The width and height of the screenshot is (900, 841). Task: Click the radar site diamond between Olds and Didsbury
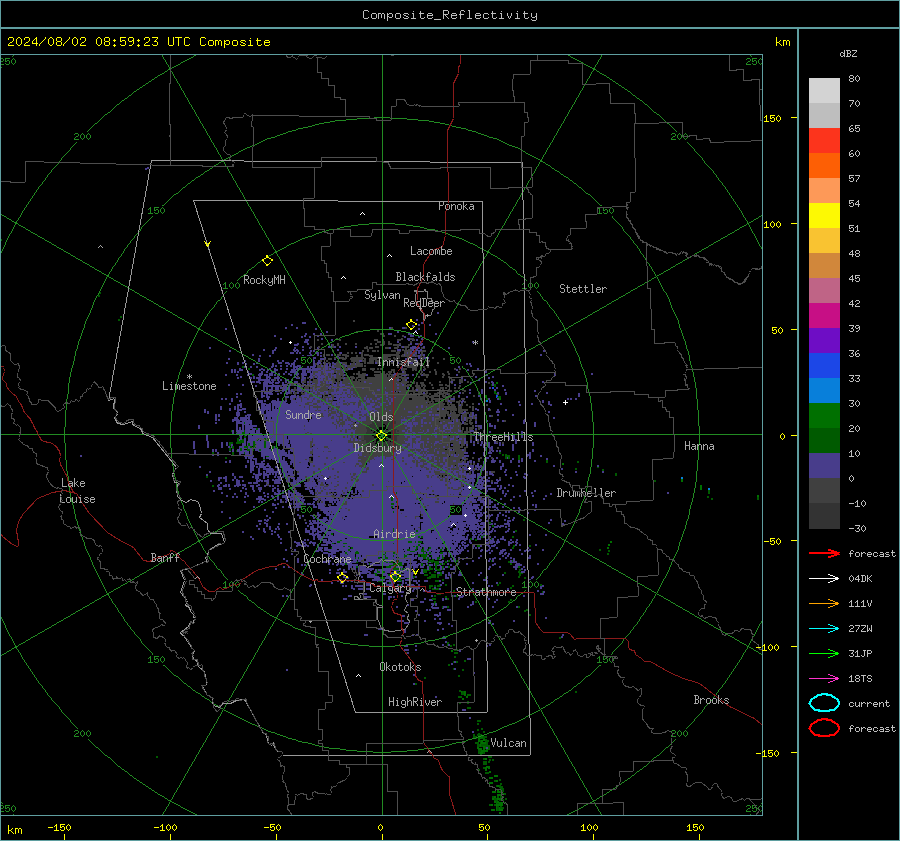point(382,436)
